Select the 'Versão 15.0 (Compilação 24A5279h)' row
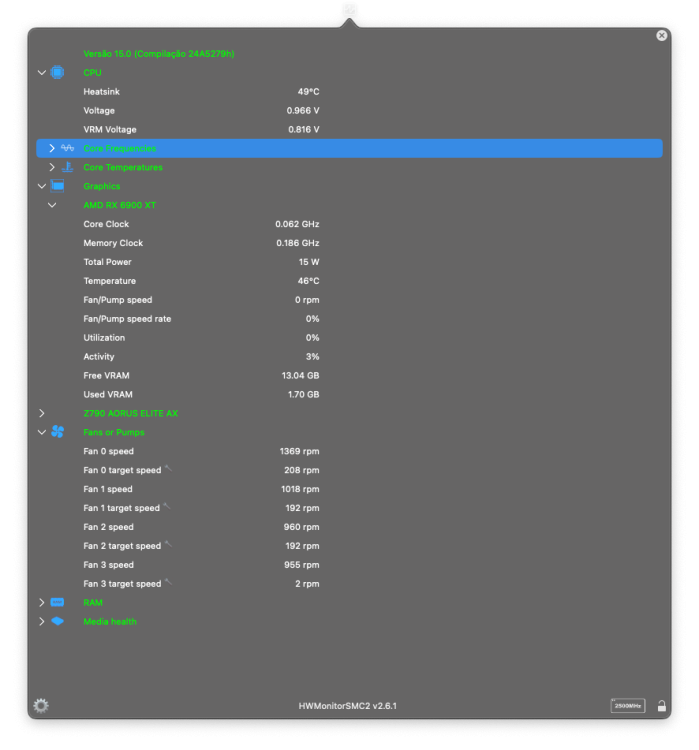This screenshot has width=699, height=750. 349,54
